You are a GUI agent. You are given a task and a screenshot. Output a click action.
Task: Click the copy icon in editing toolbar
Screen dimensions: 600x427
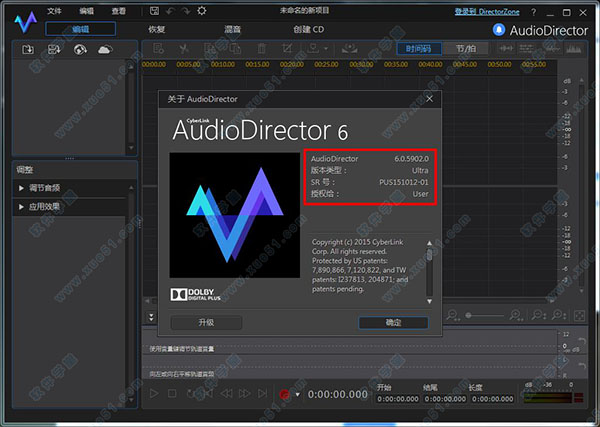(x=210, y=49)
